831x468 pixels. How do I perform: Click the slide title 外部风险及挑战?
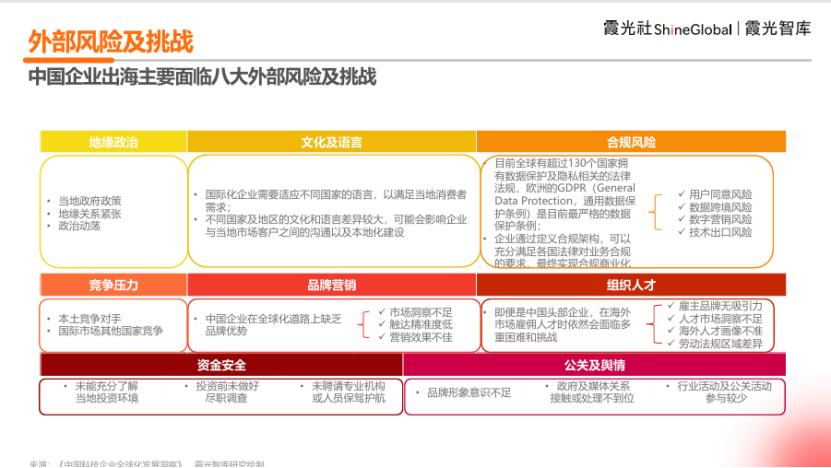coord(111,42)
